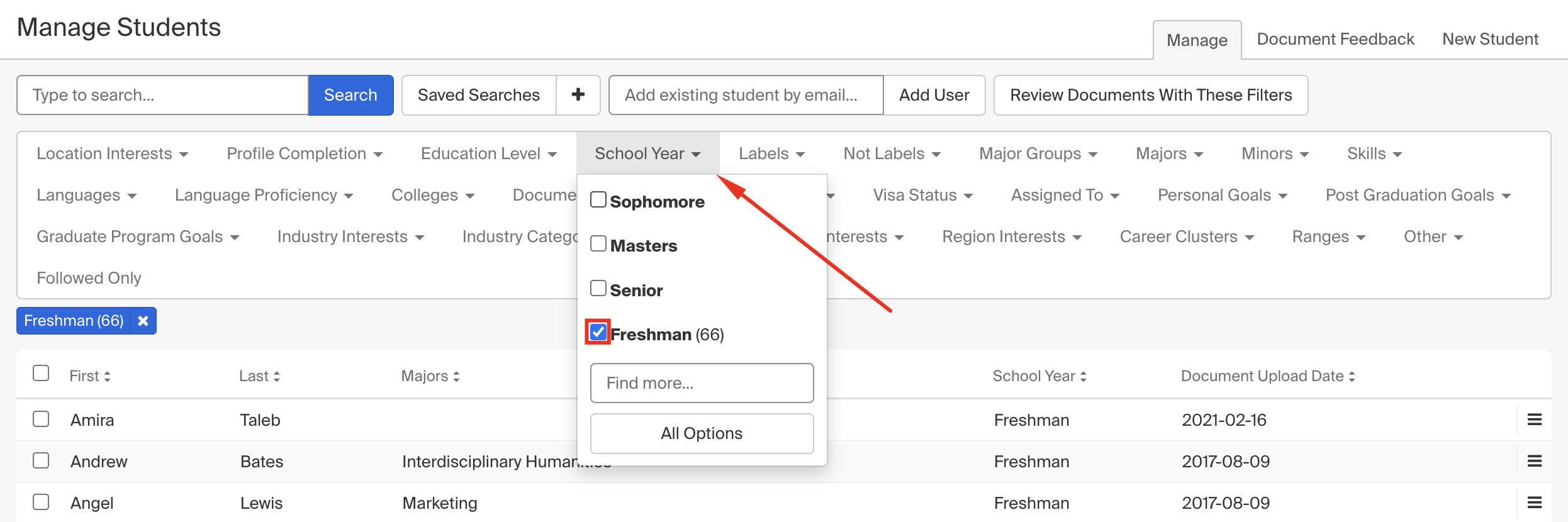This screenshot has width=1568, height=522.
Task: Click the plus icon next to Saved Searches
Action: 578,95
